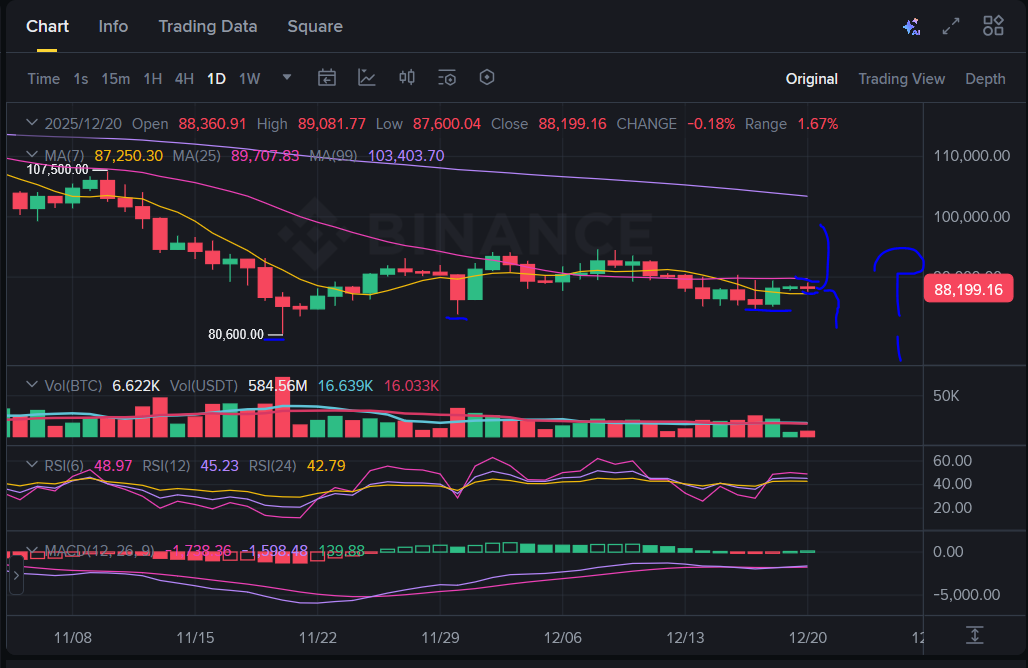Click the 110,000.00 price axis label
Image resolution: width=1028 pixels, height=668 pixels.
(x=972, y=155)
